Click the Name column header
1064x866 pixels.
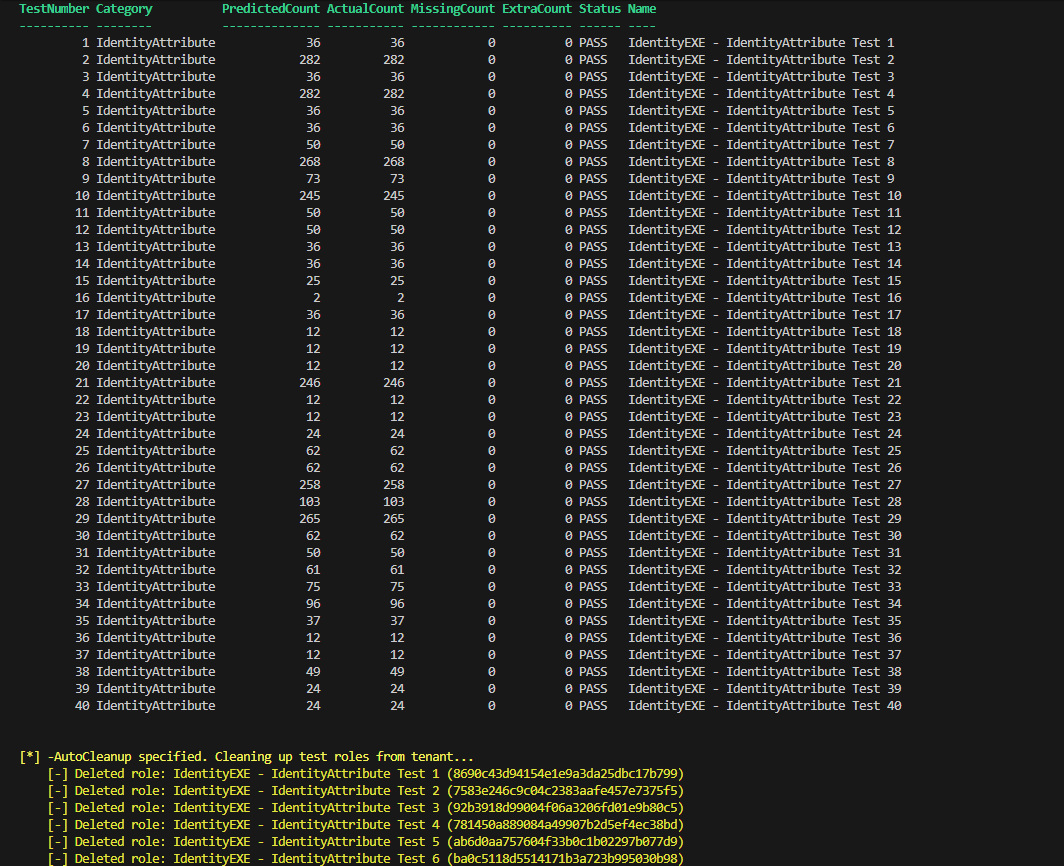coord(642,9)
